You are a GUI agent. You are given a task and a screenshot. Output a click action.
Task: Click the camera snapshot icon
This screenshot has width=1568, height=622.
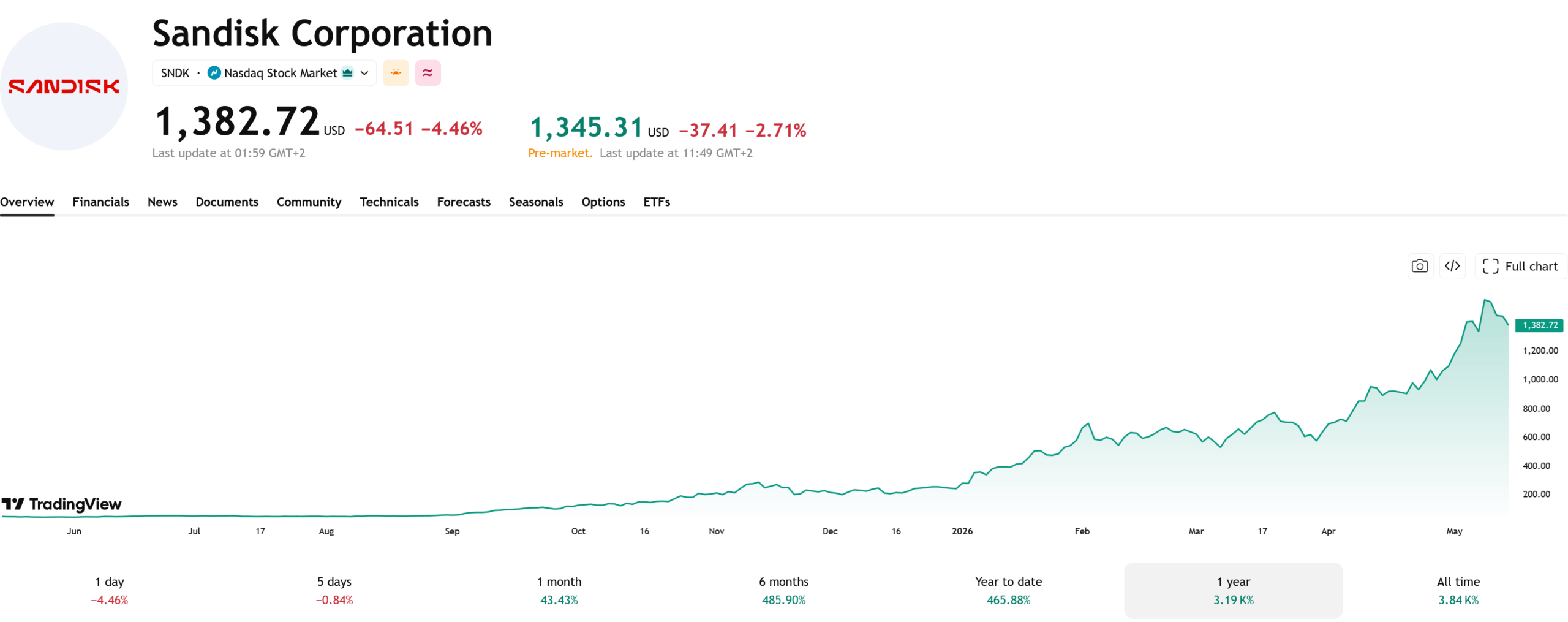(x=1419, y=266)
